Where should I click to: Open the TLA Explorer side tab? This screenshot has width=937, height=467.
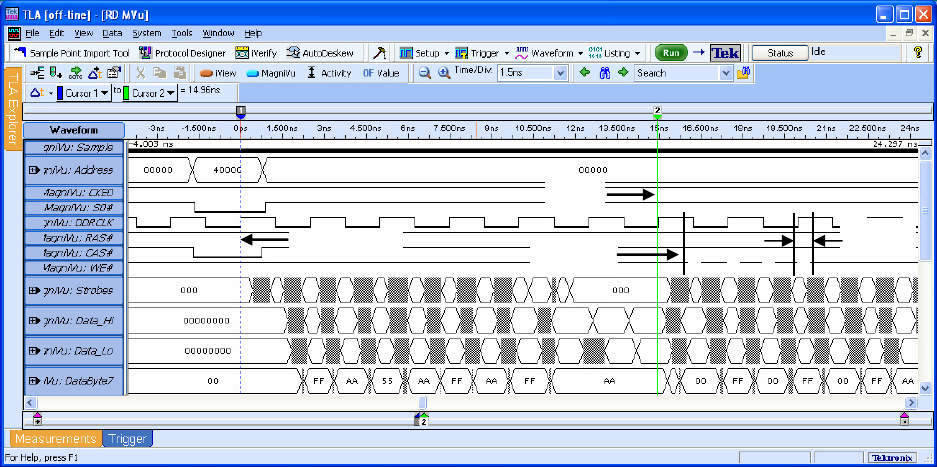coord(13,108)
